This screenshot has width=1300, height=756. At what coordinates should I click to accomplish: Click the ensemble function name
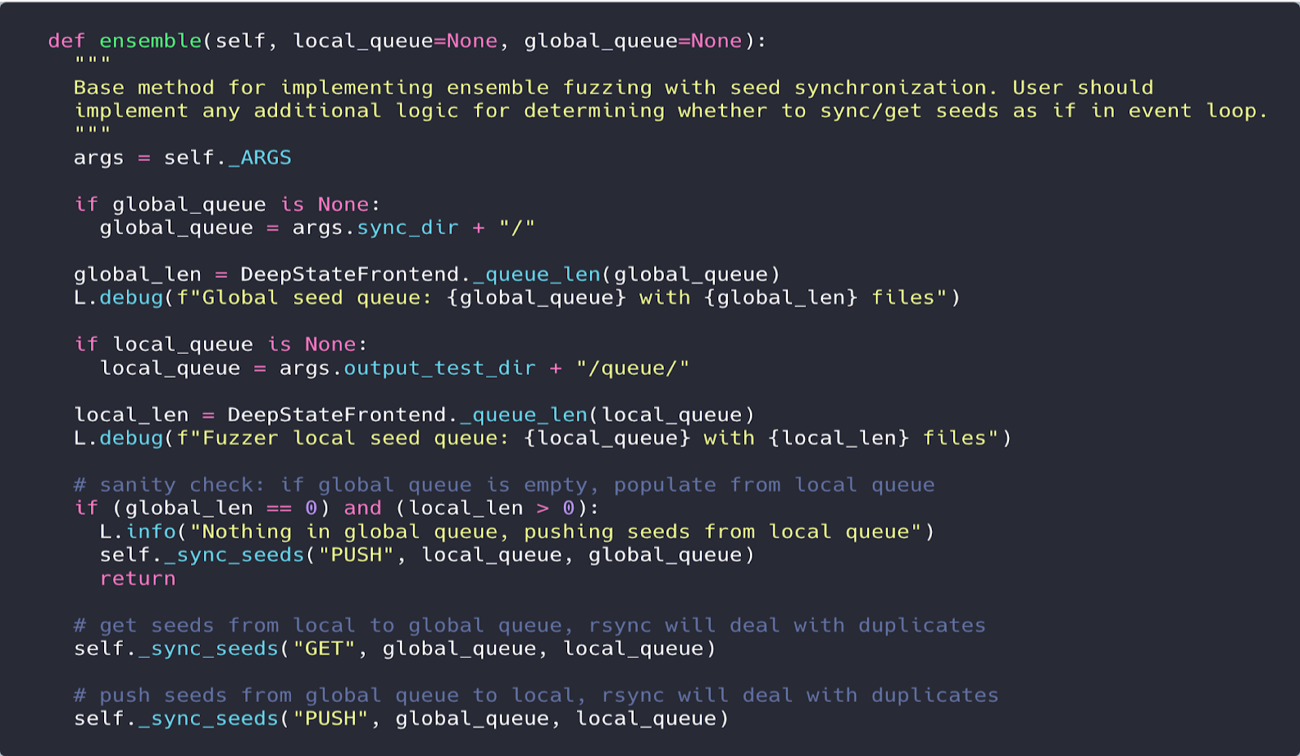(151, 41)
